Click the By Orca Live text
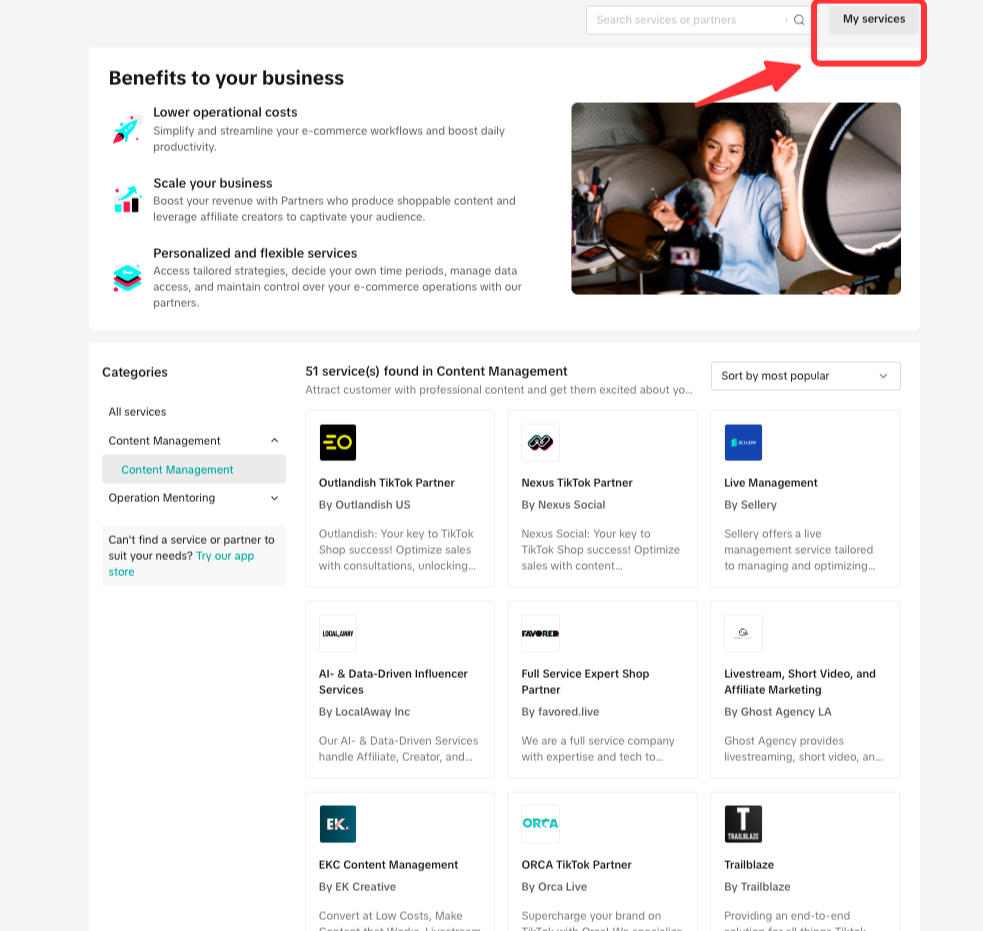 point(554,886)
